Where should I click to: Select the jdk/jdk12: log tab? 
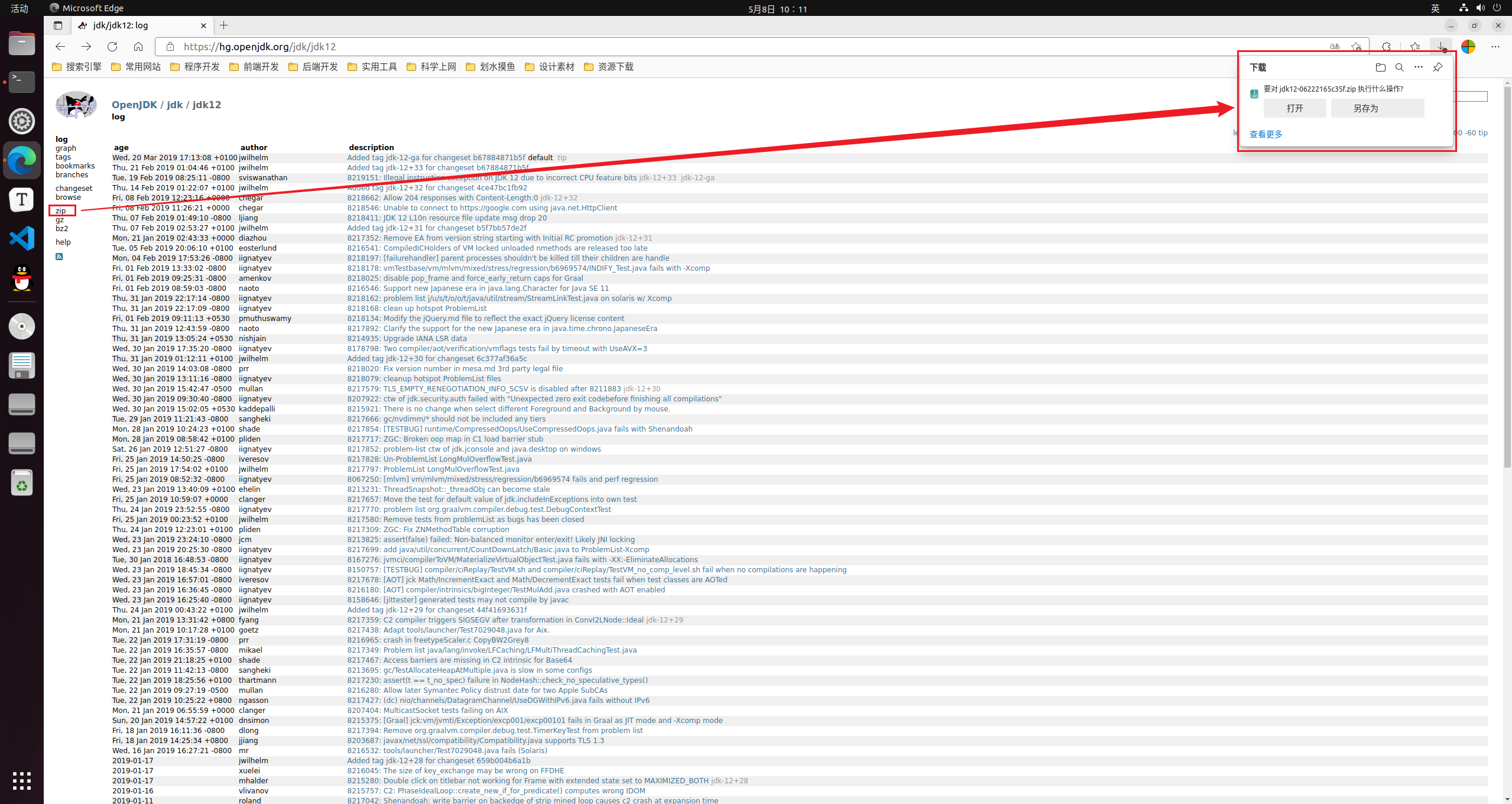(x=136, y=25)
